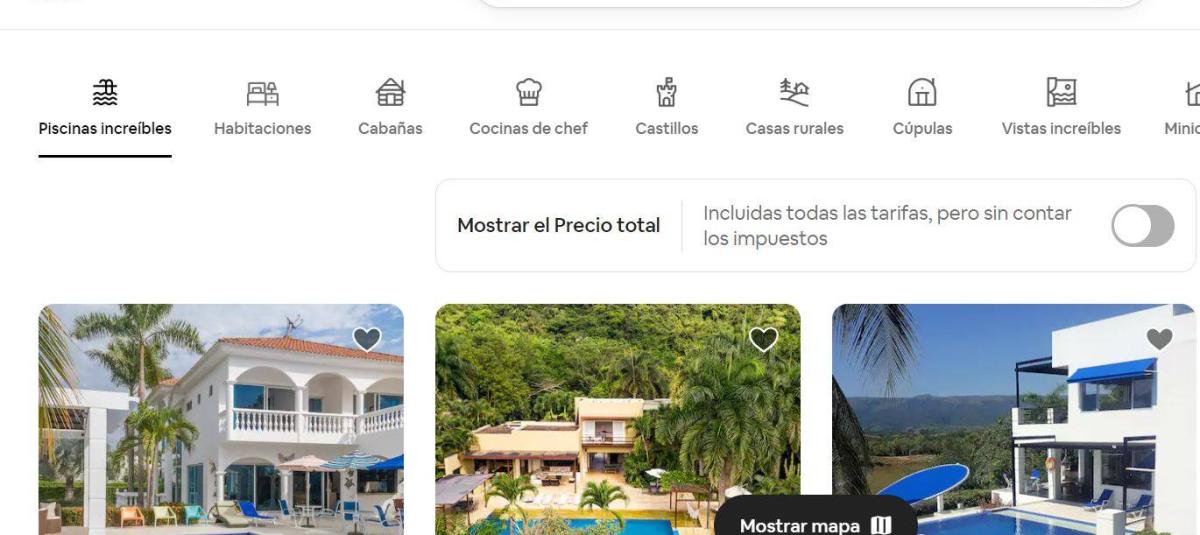Open the Vistas increíbles icon category
Screen dimensions: 1200x535
[1061, 93]
